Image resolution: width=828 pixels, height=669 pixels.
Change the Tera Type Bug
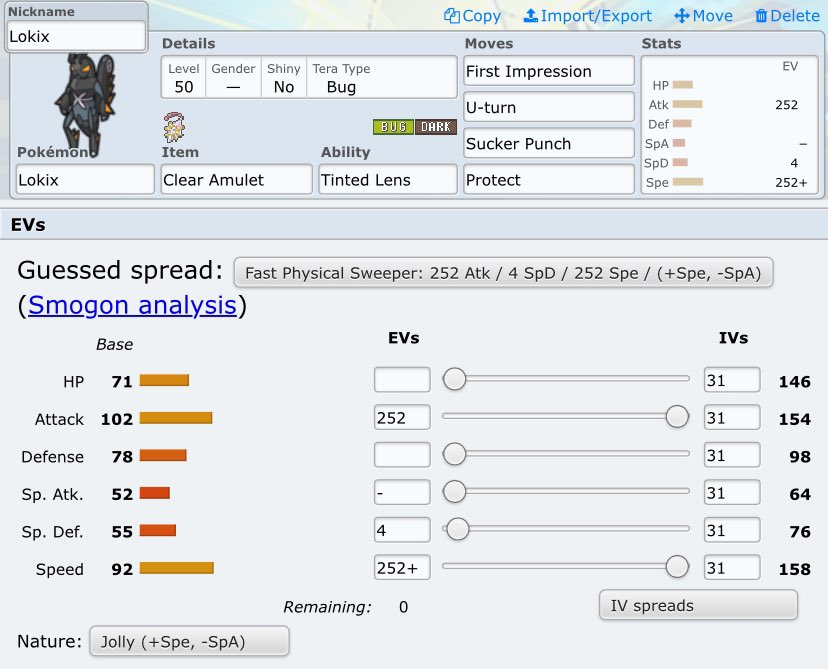(x=341, y=78)
